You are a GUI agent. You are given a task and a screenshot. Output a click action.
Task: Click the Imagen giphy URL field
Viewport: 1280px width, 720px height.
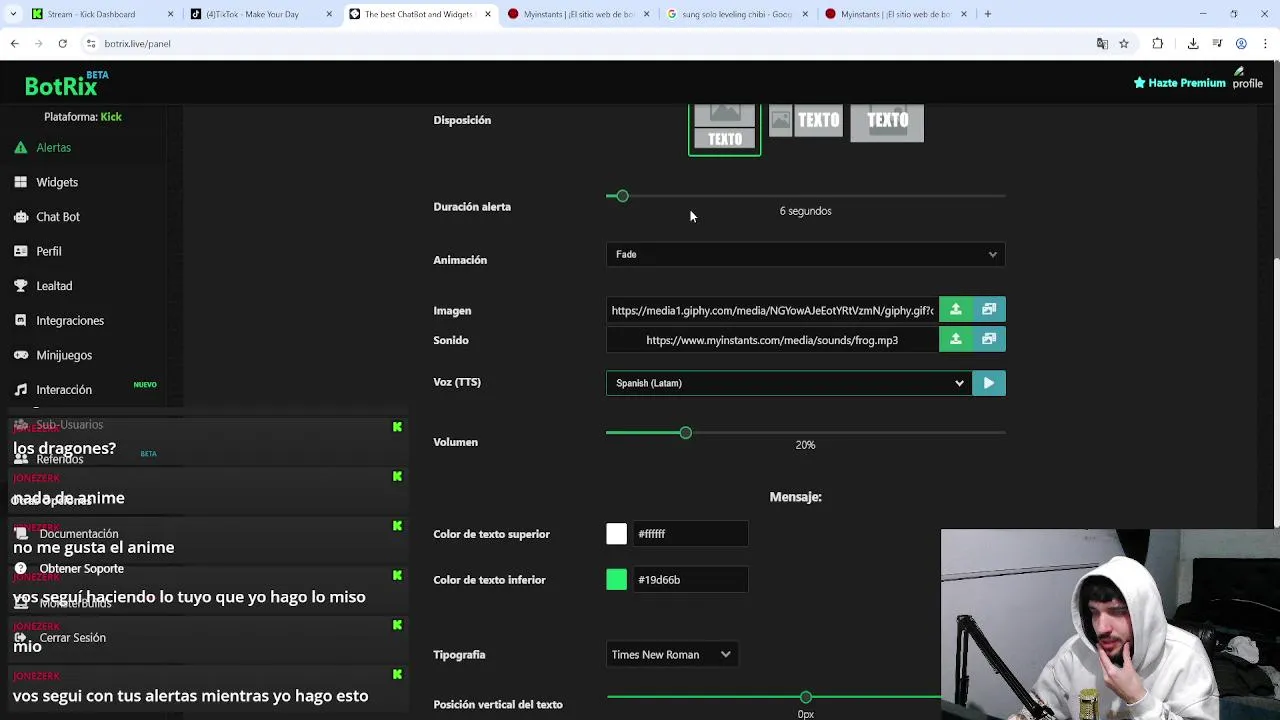[x=772, y=310]
